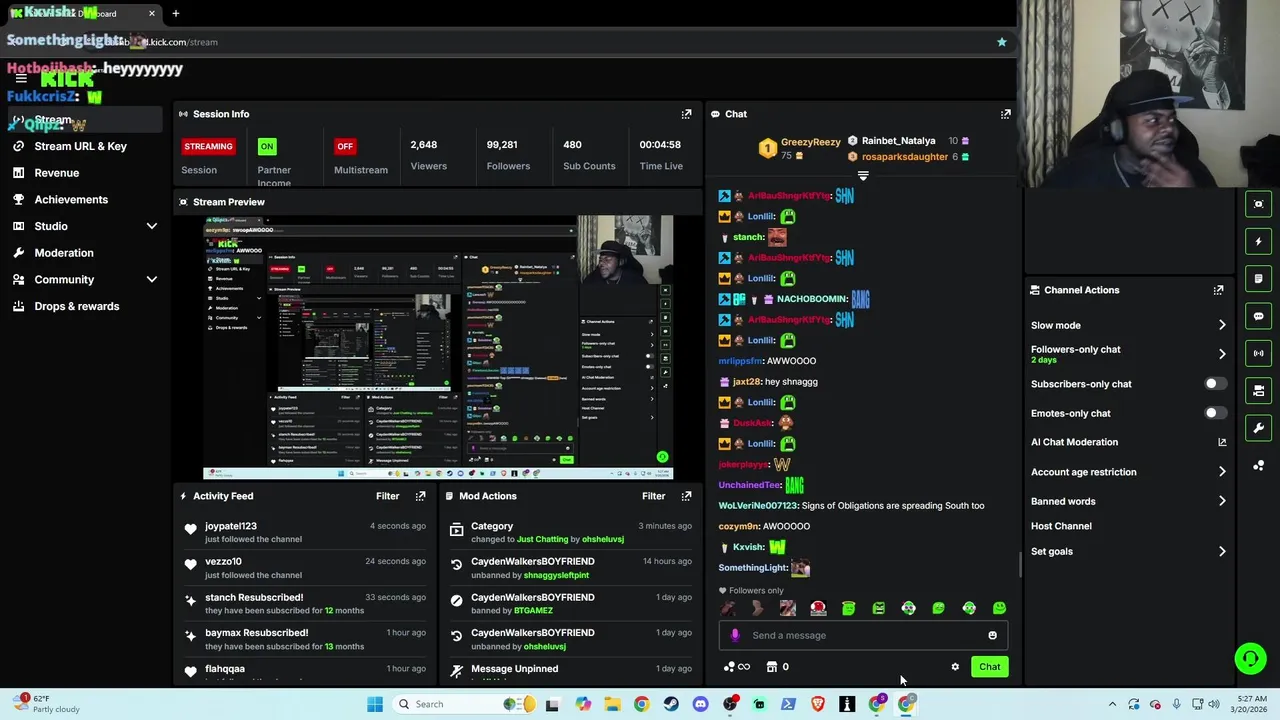Open Host Channel action
Viewport: 1280px width, 720px height.
1061,526
